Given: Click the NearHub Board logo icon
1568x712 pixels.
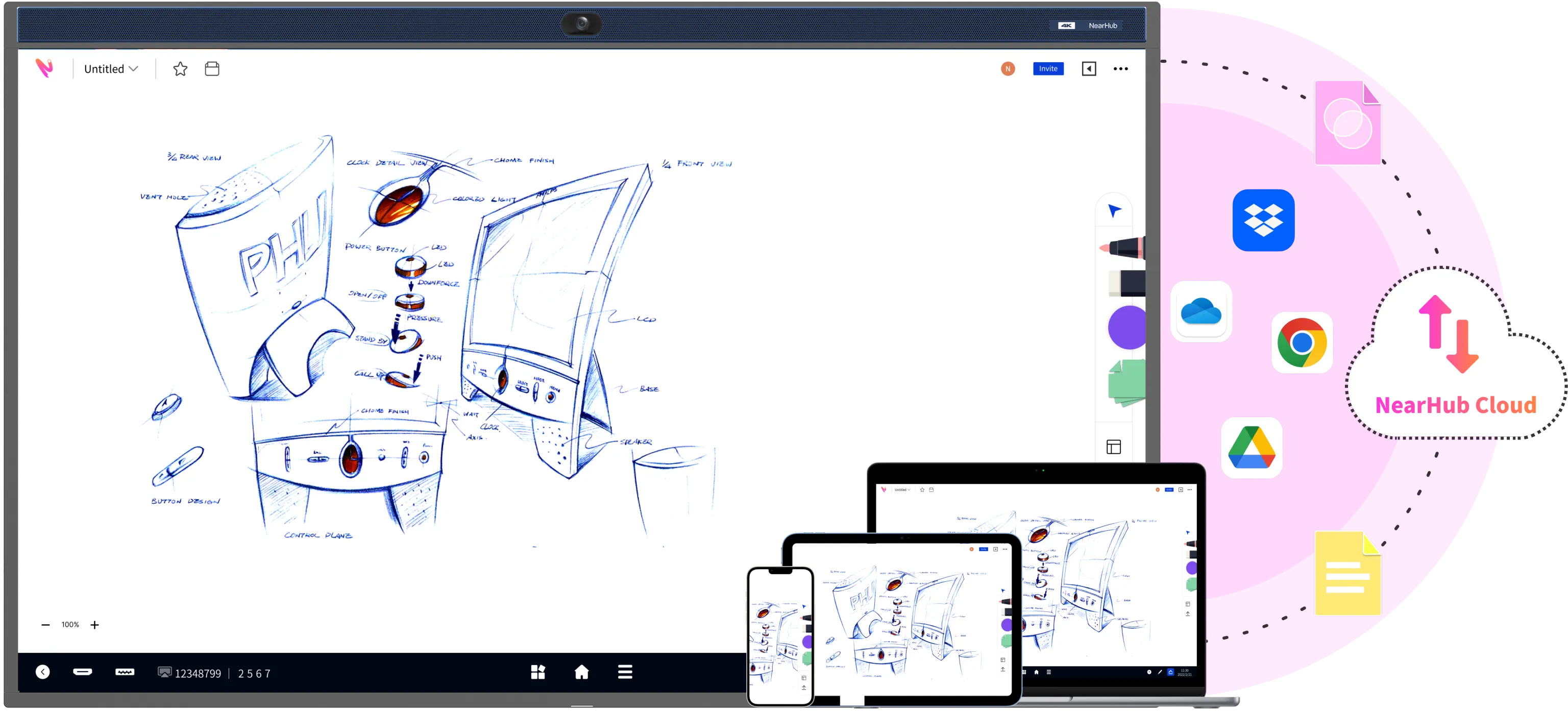Looking at the screenshot, I should point(44,68).
